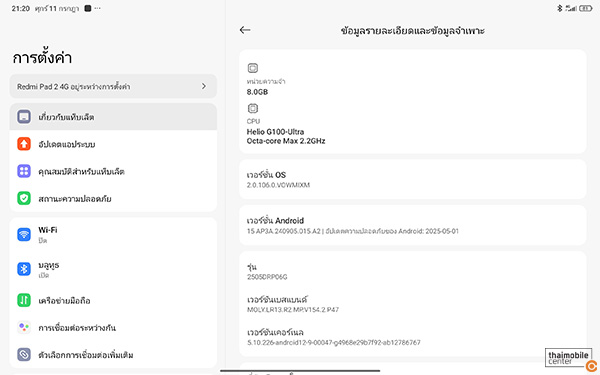Open Redmi Pad 2 4G setup banner
This screenshot has height=375, width=600.
tap(113, 86)
